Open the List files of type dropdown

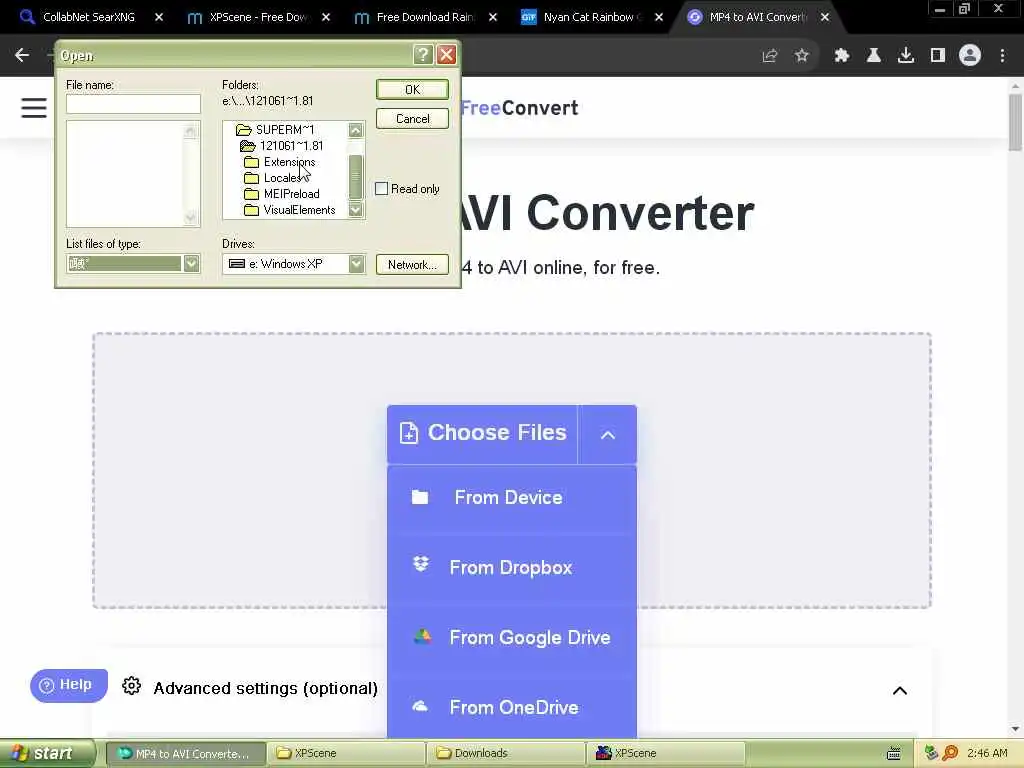pyautogui.click(x=191, y=264)
